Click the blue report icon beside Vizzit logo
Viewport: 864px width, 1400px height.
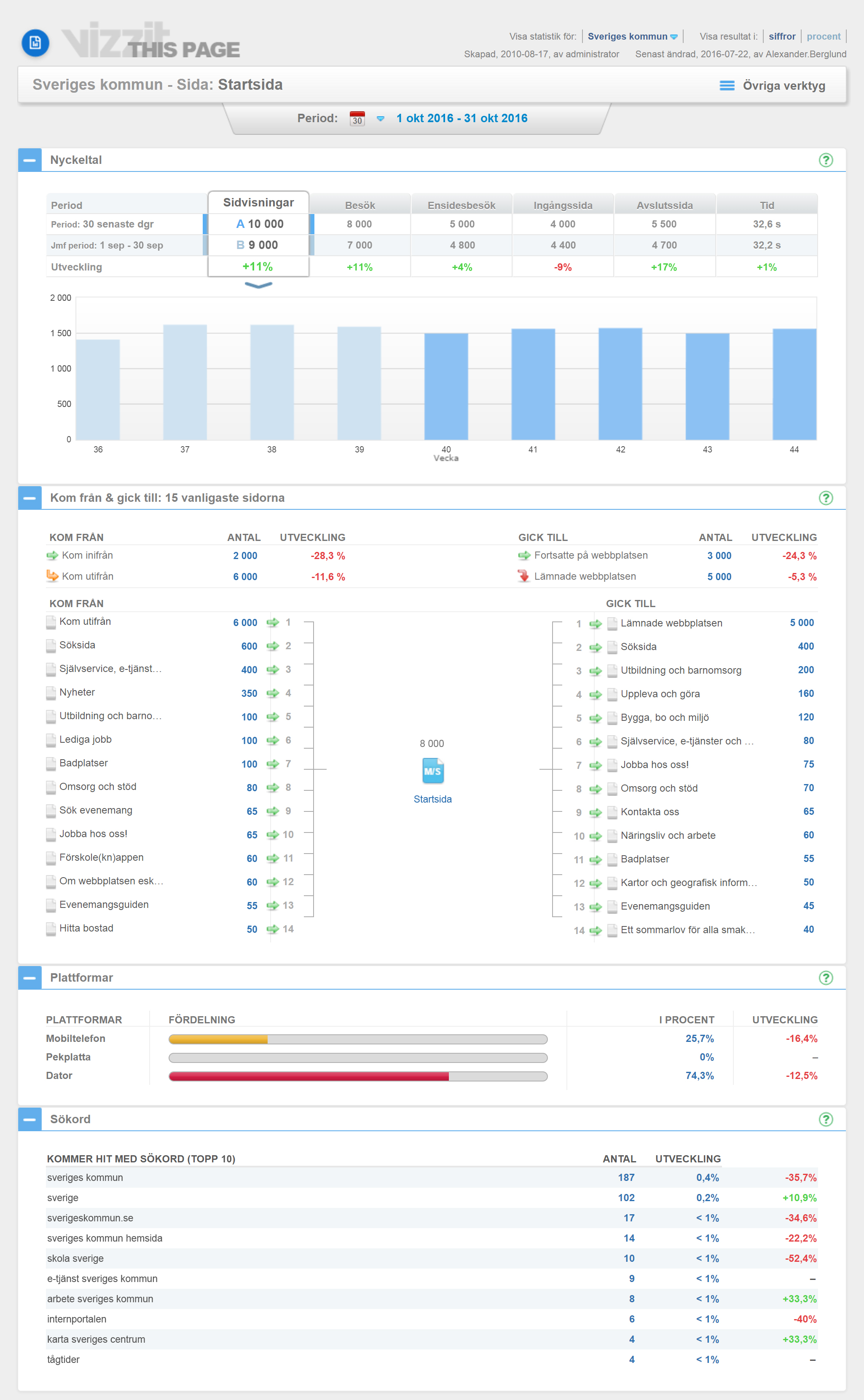coord(35,43)
